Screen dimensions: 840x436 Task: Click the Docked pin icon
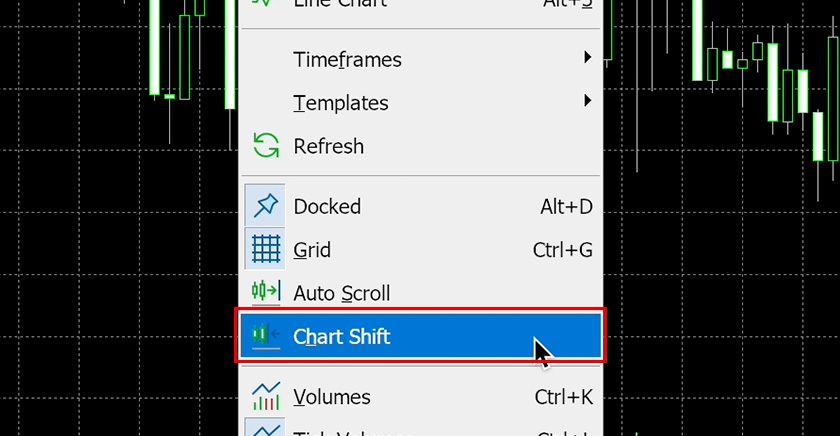click(266, 207)
